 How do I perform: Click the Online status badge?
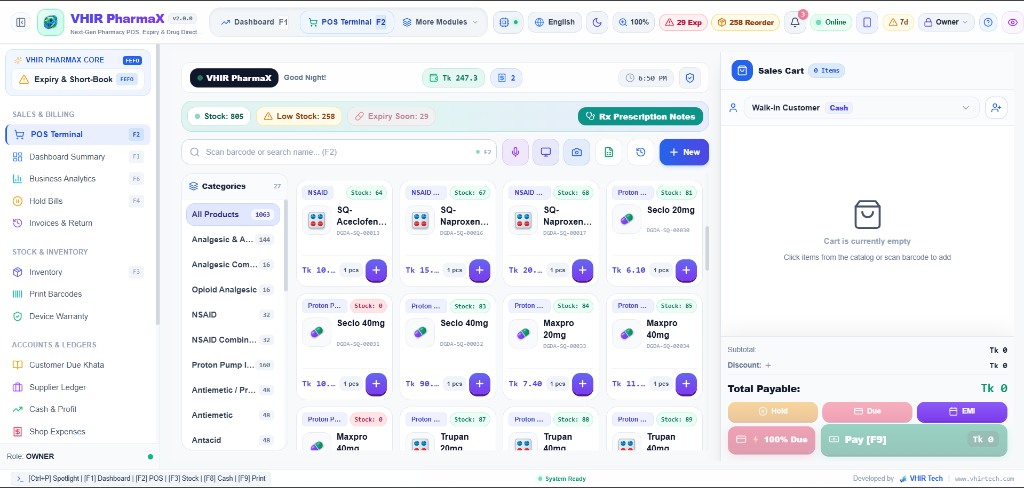tap(831, 22)
